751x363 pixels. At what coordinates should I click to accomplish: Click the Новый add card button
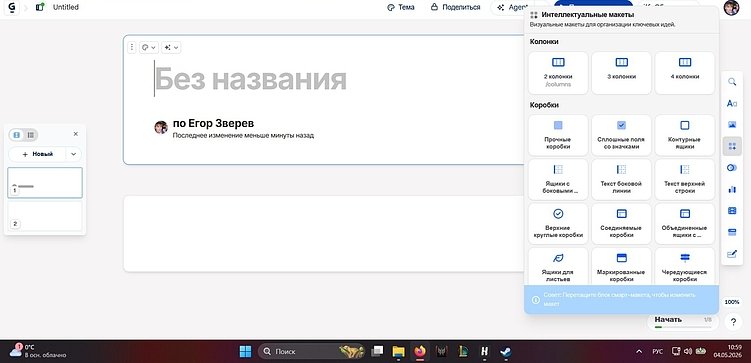(x=37, y=154)
